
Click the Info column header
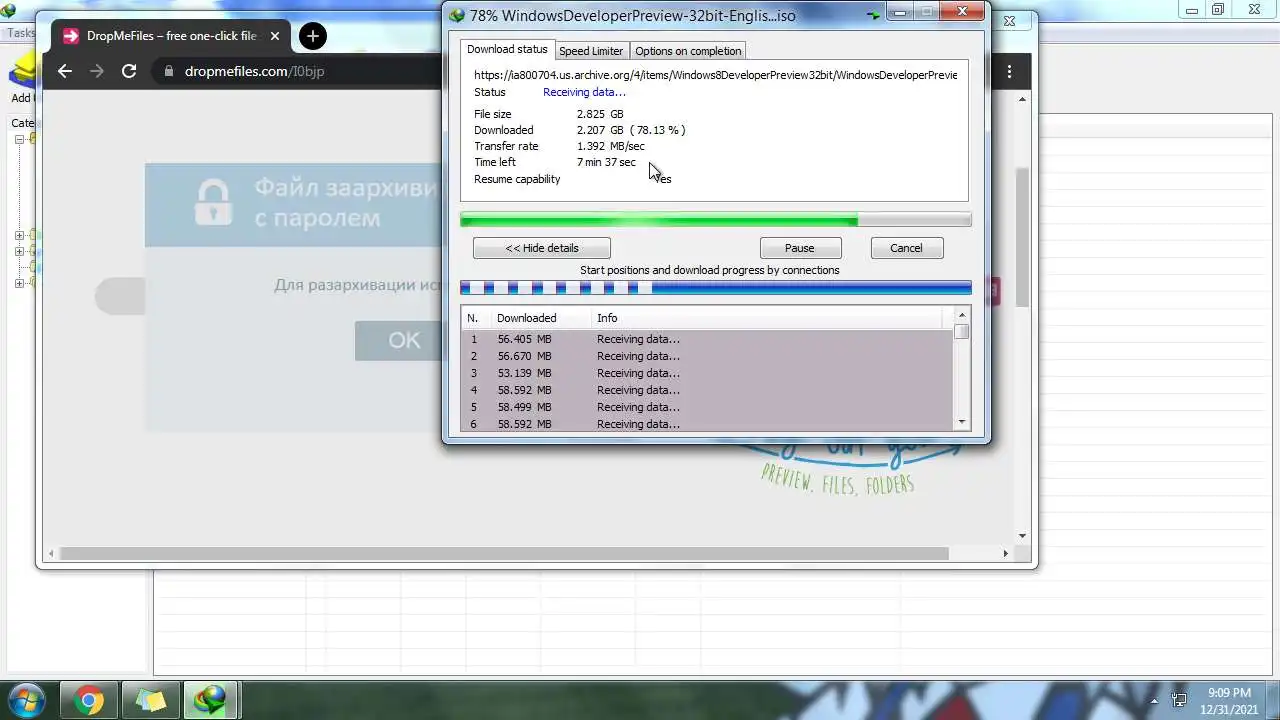(x=766, y=318)
